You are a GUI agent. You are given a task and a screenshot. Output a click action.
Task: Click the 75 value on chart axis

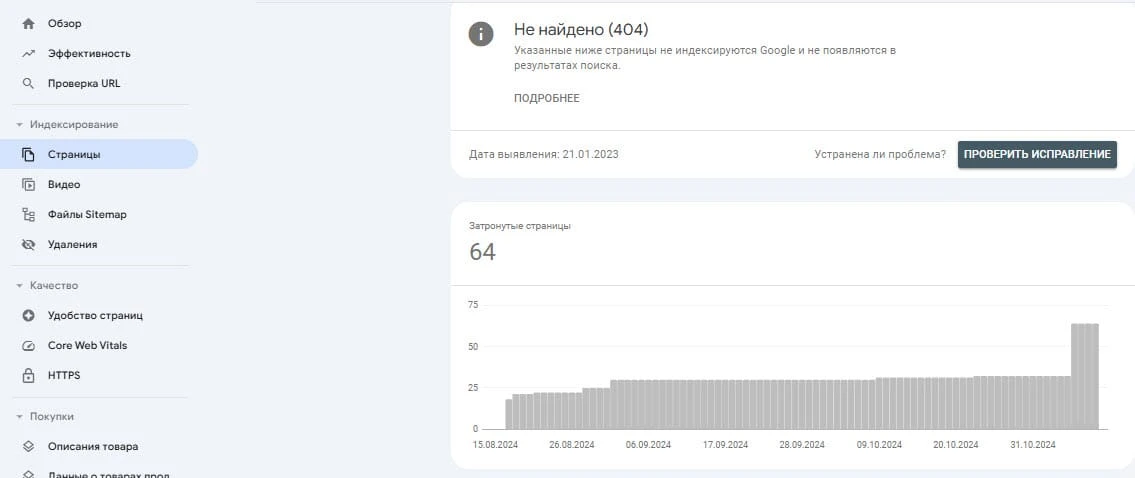pos(473,305)
